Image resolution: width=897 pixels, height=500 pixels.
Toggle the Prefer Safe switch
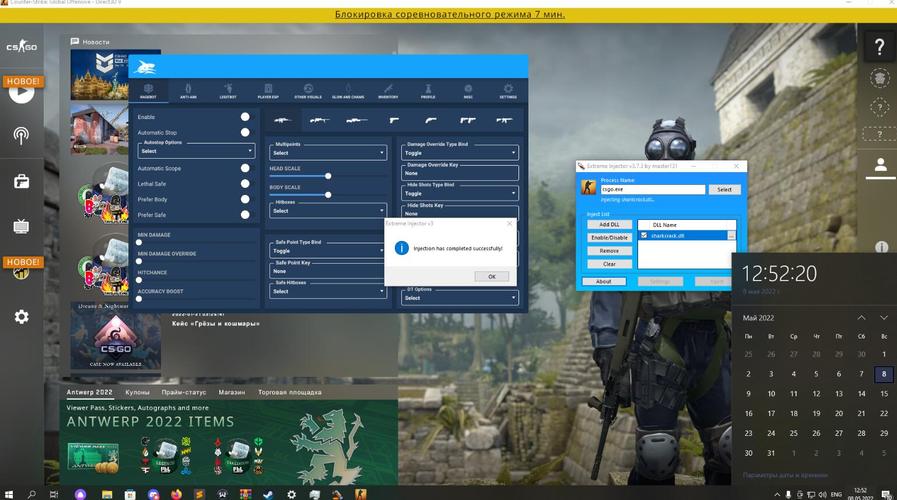pos(245,215)
